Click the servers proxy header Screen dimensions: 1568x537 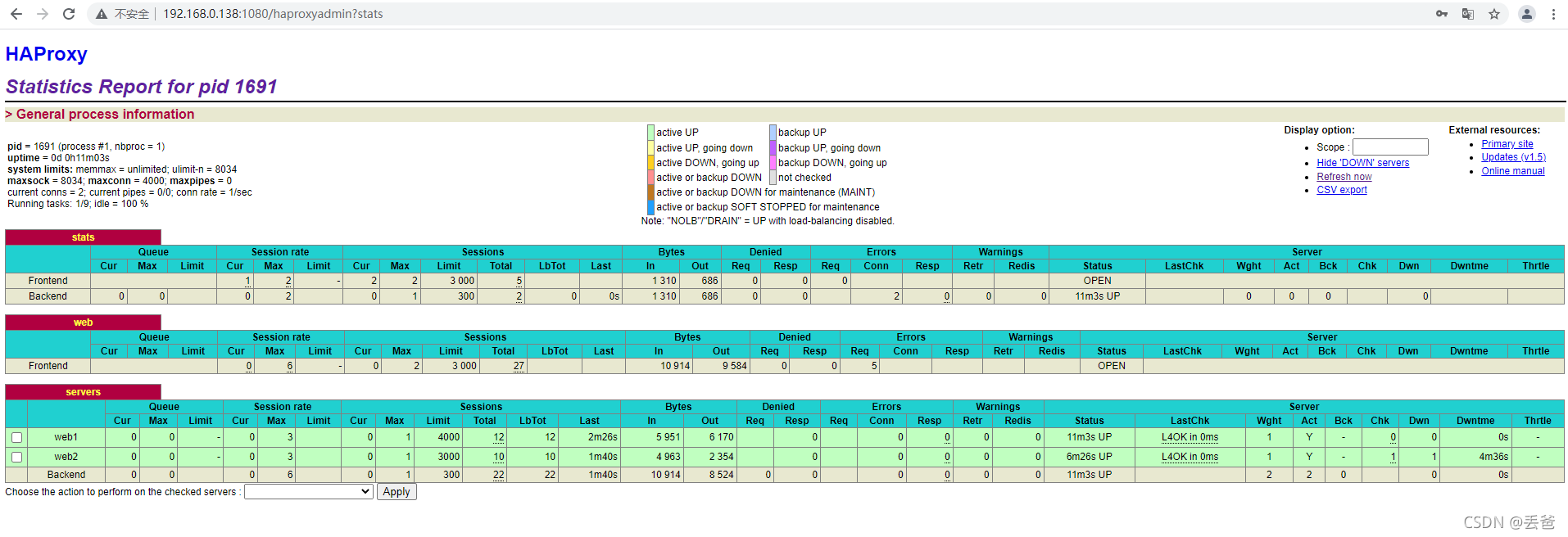point(83,392)
